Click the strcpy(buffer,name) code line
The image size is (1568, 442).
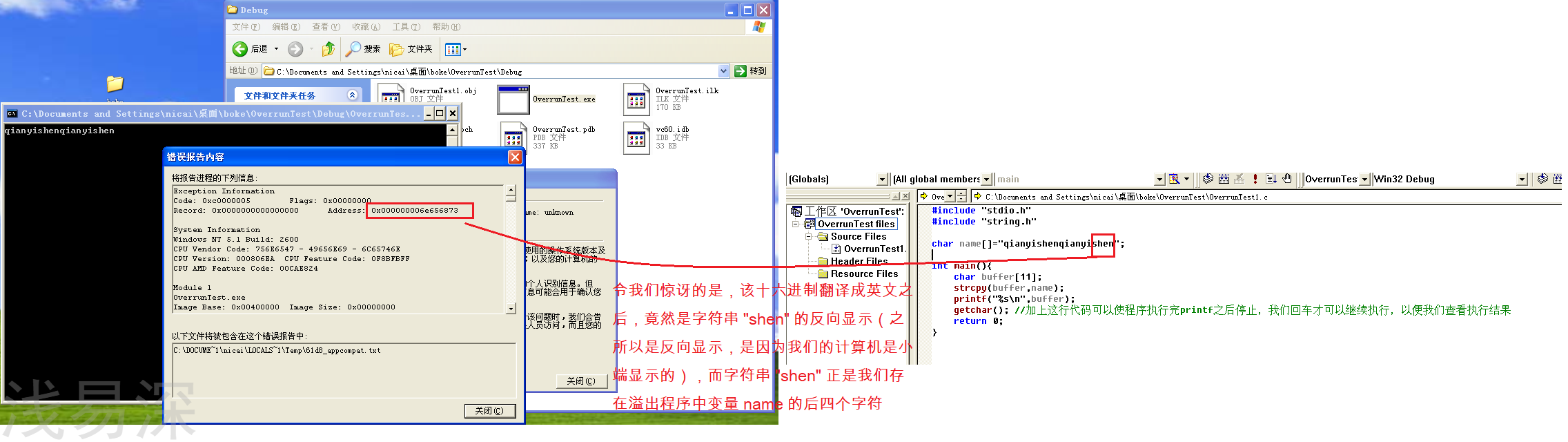pos(1009,288)
